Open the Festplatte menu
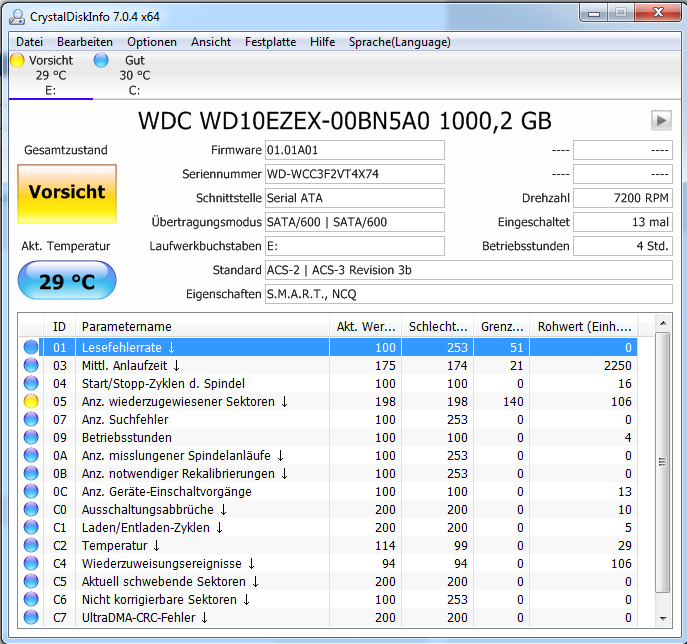 point(270,42)
